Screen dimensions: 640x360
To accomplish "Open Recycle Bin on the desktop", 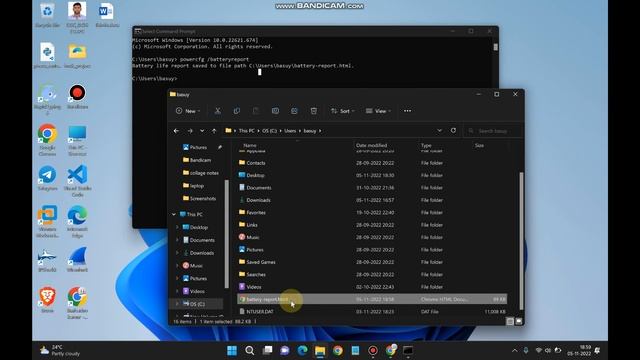I will click(47, 16).
